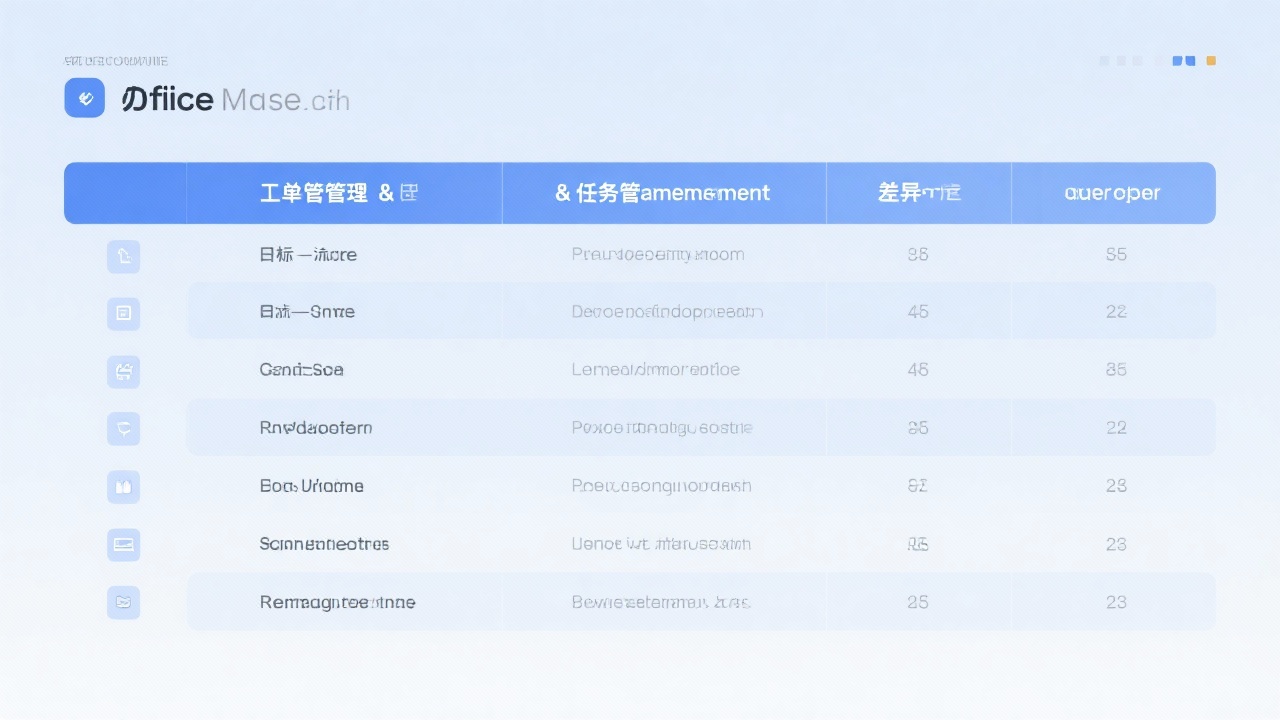Toggle the second blue square in the corner
Image resolution: width=1280 pixels, height=720 pixels.
pyautogui.click(x=1193, y=61)
